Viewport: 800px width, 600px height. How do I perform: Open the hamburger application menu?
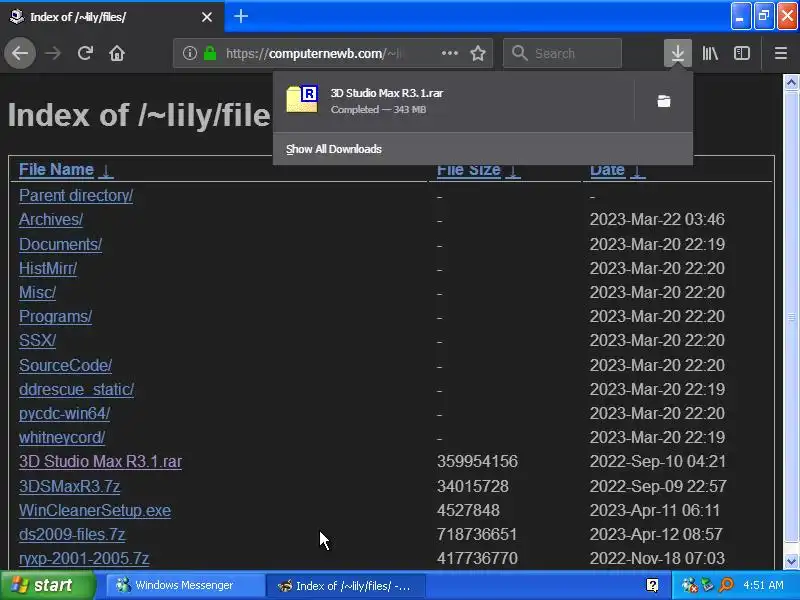[x=781, y=53]
